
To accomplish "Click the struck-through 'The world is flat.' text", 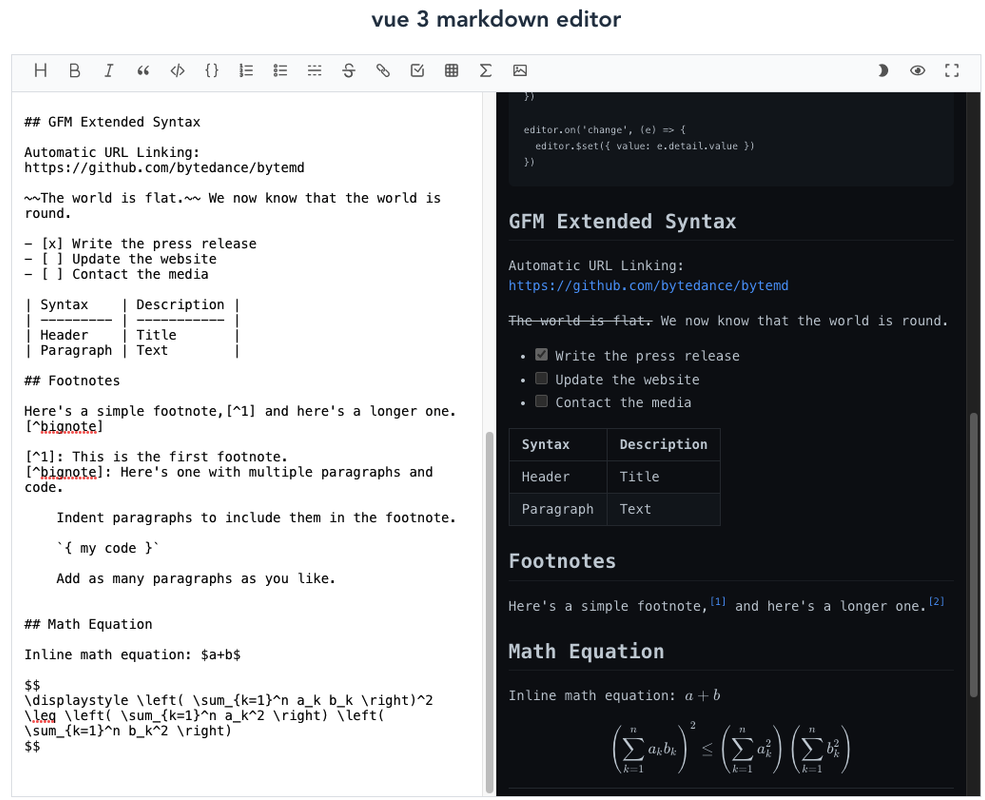I will (580, 321).
